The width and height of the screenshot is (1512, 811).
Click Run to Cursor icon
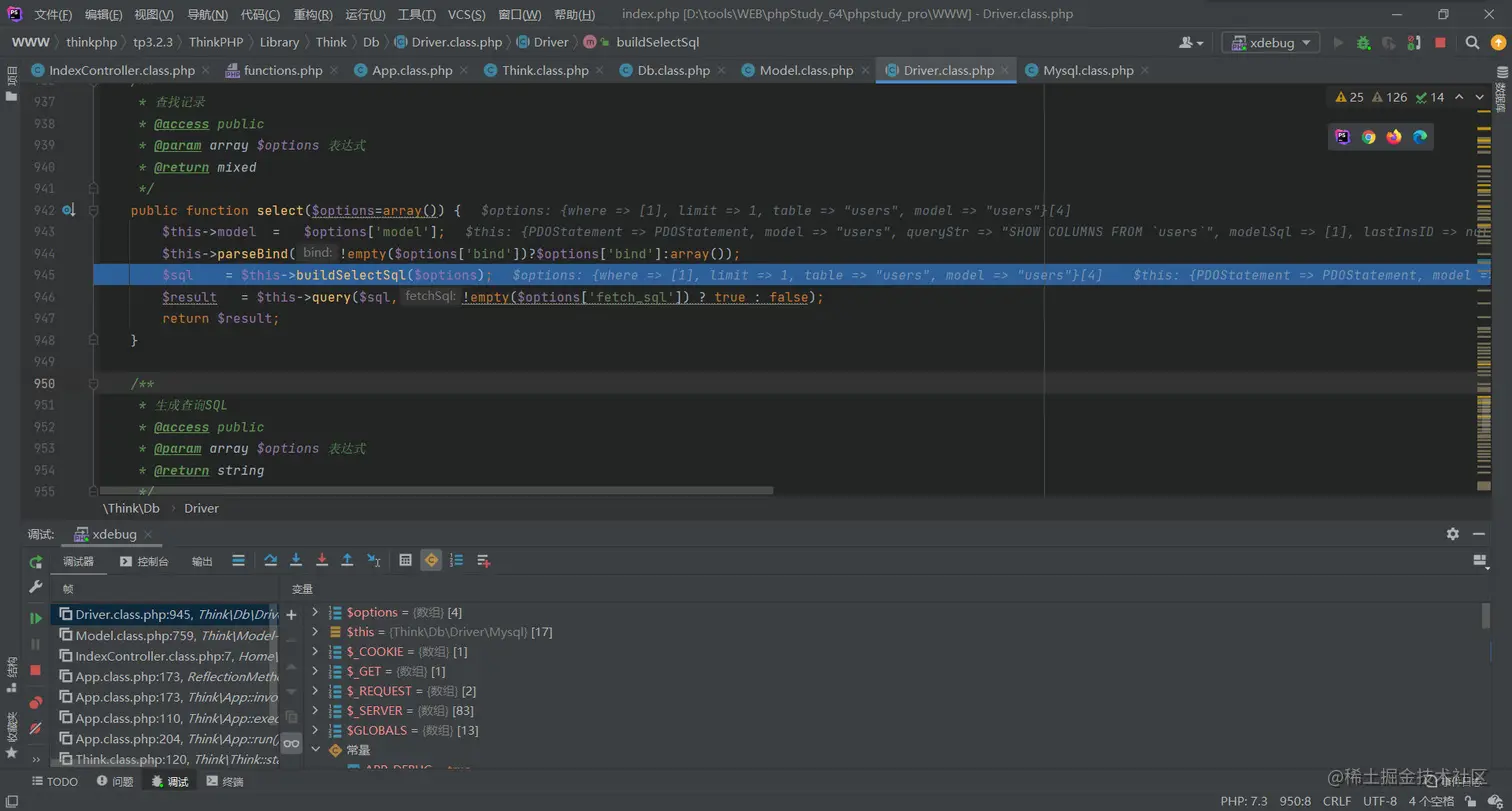[x=373, y=560]
